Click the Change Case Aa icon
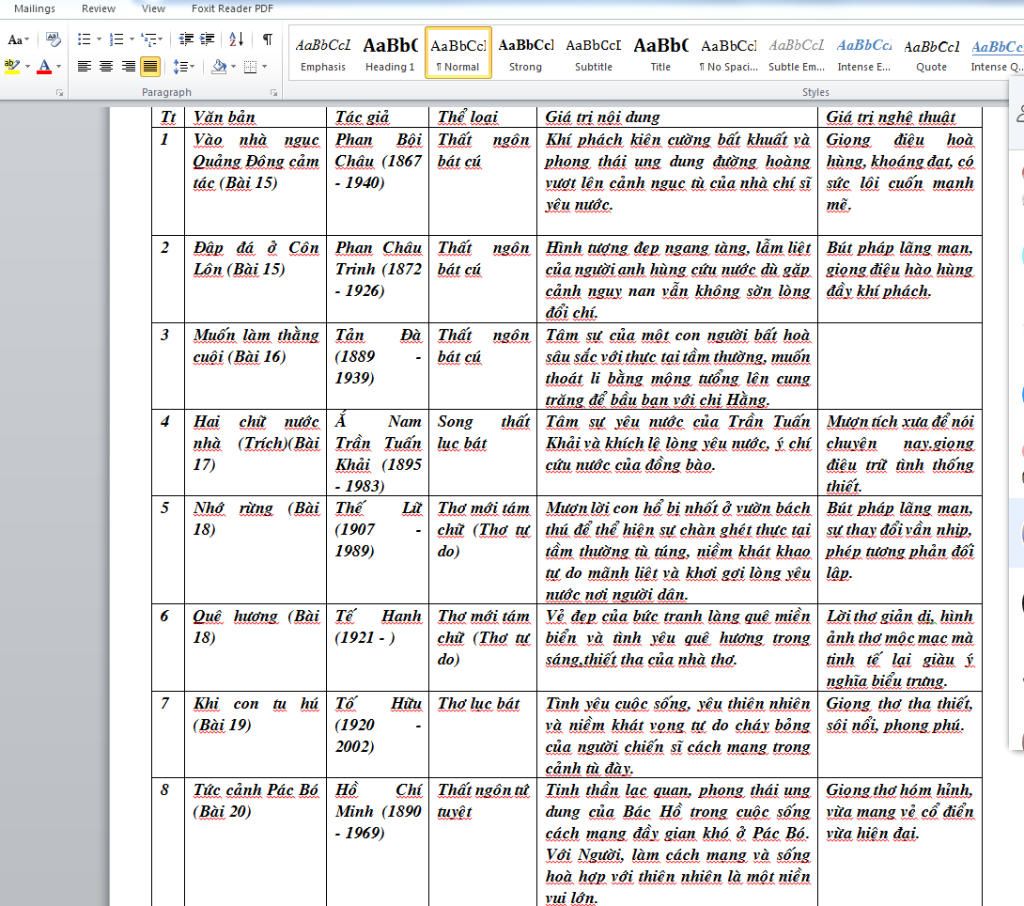Image resolution: width=1024 pixels, height=906 pixels. pyautogui.click(x=15, y=40)
